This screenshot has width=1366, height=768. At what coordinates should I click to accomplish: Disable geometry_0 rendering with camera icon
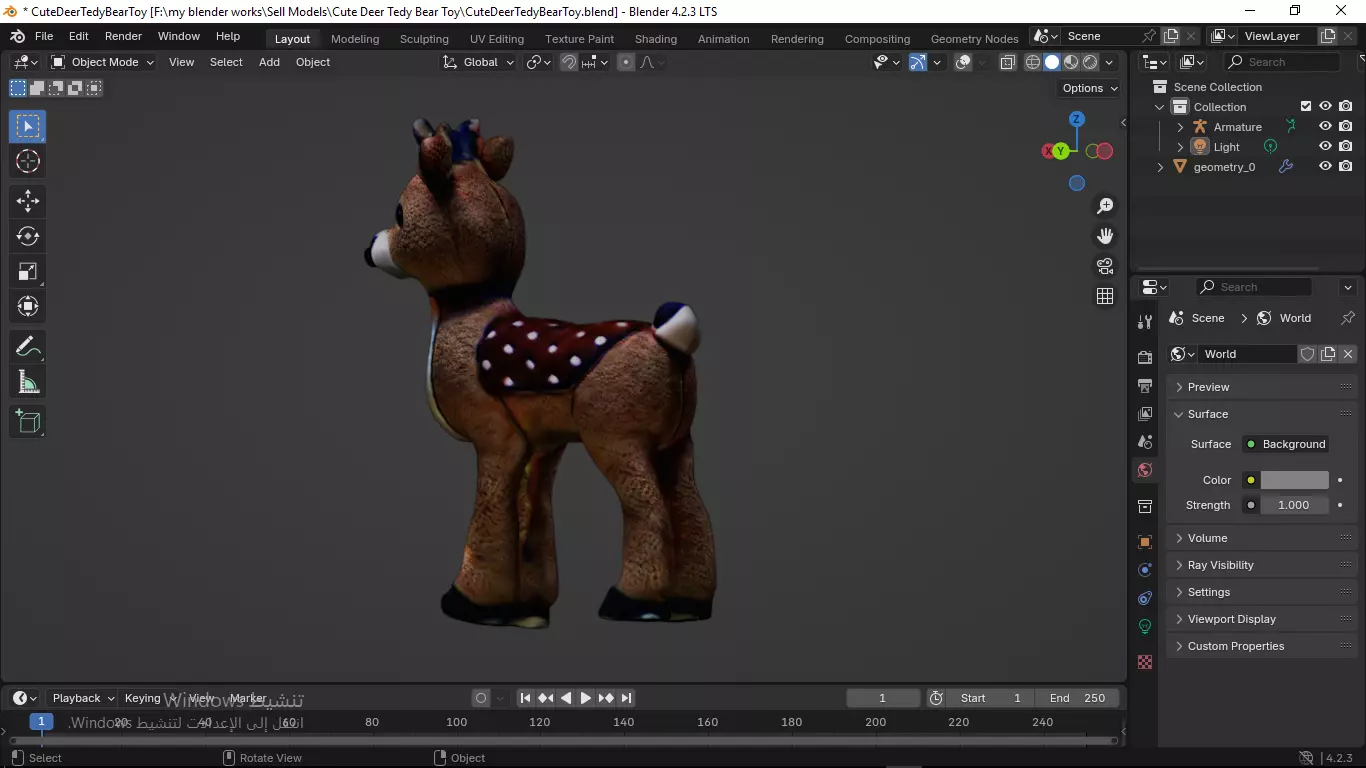(1346, 166)
